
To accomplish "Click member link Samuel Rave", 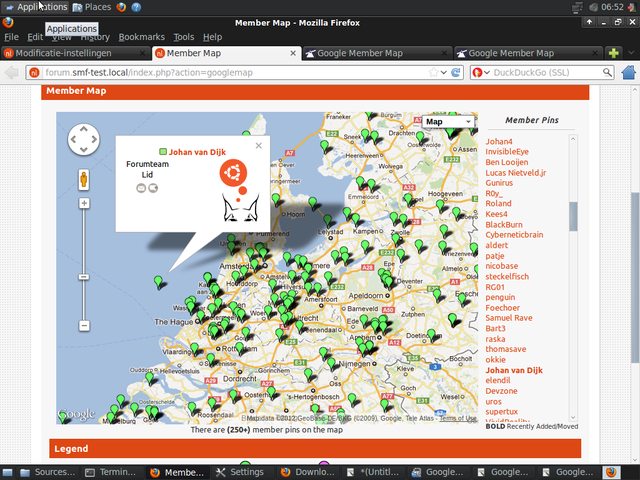I will pos(509,318).
